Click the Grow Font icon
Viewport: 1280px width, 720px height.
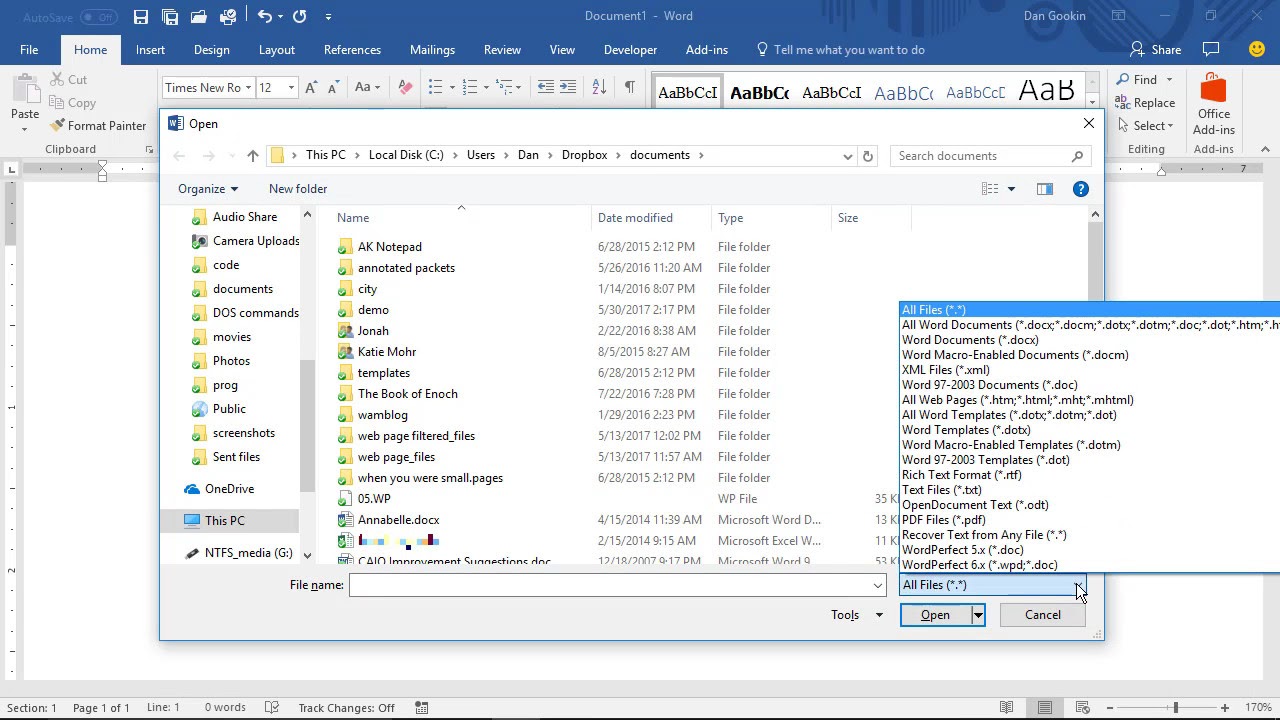311,87
